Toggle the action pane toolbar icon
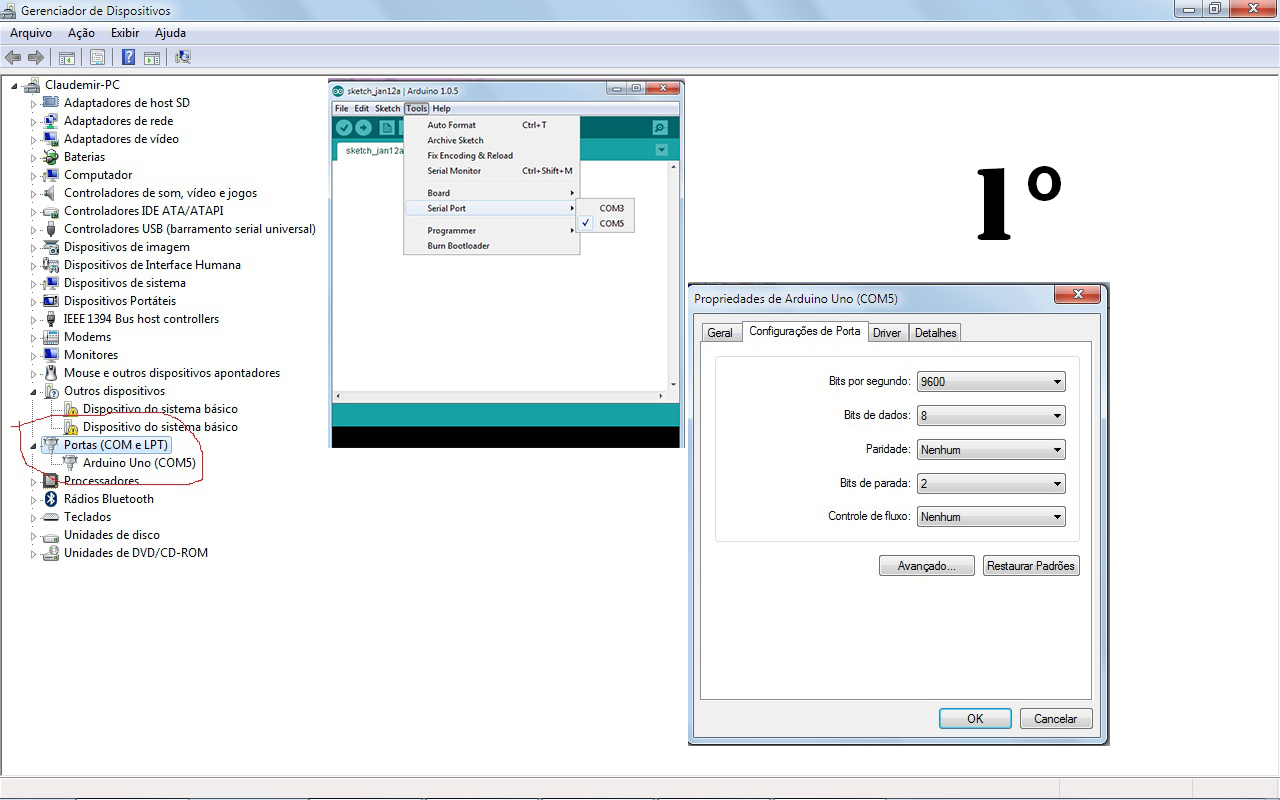Screen dimensions: 1280x800 point(152,57)
